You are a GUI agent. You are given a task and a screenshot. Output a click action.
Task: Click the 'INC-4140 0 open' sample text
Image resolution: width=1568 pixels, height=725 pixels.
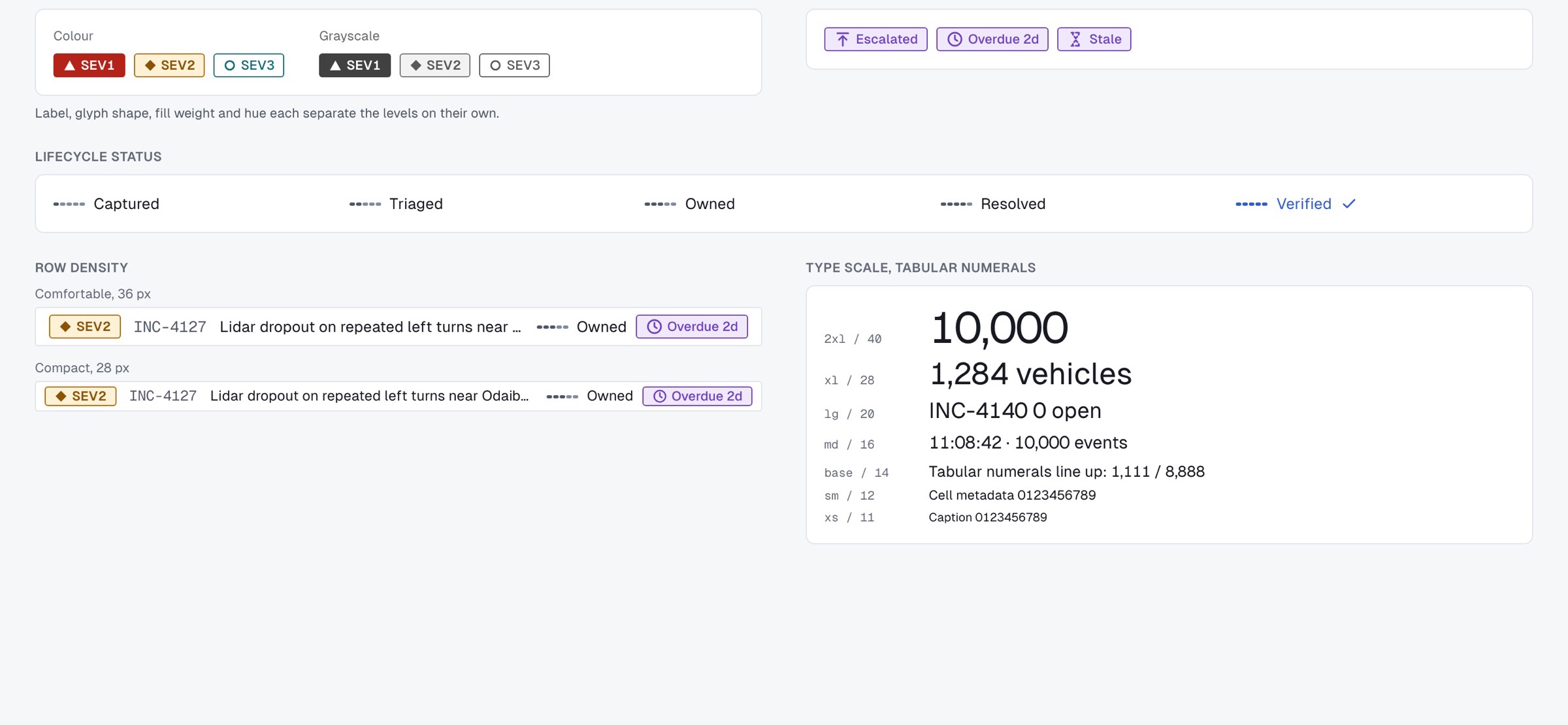pos(1015,410)
